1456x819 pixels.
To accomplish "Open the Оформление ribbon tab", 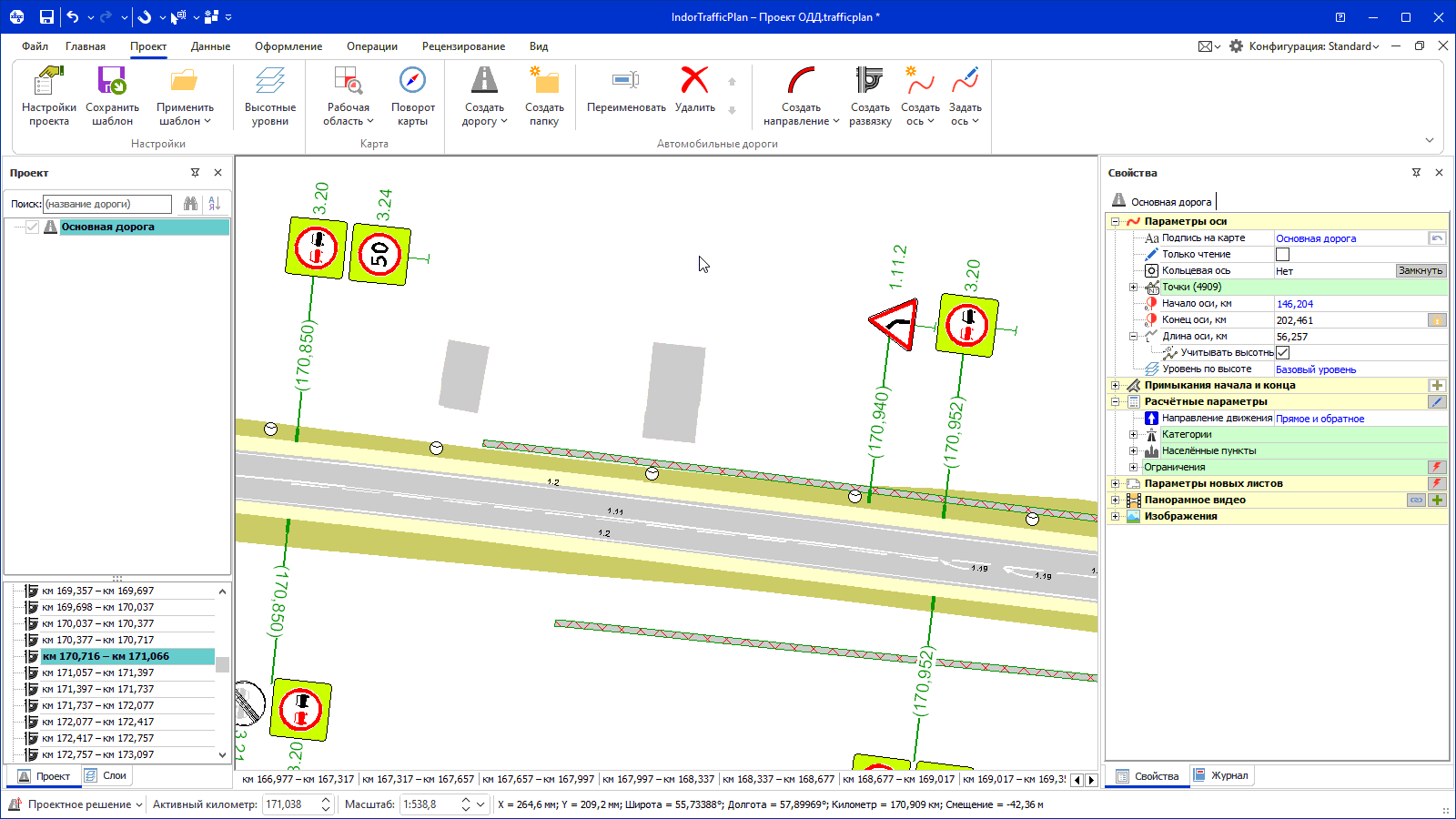I will coord(288,46).
